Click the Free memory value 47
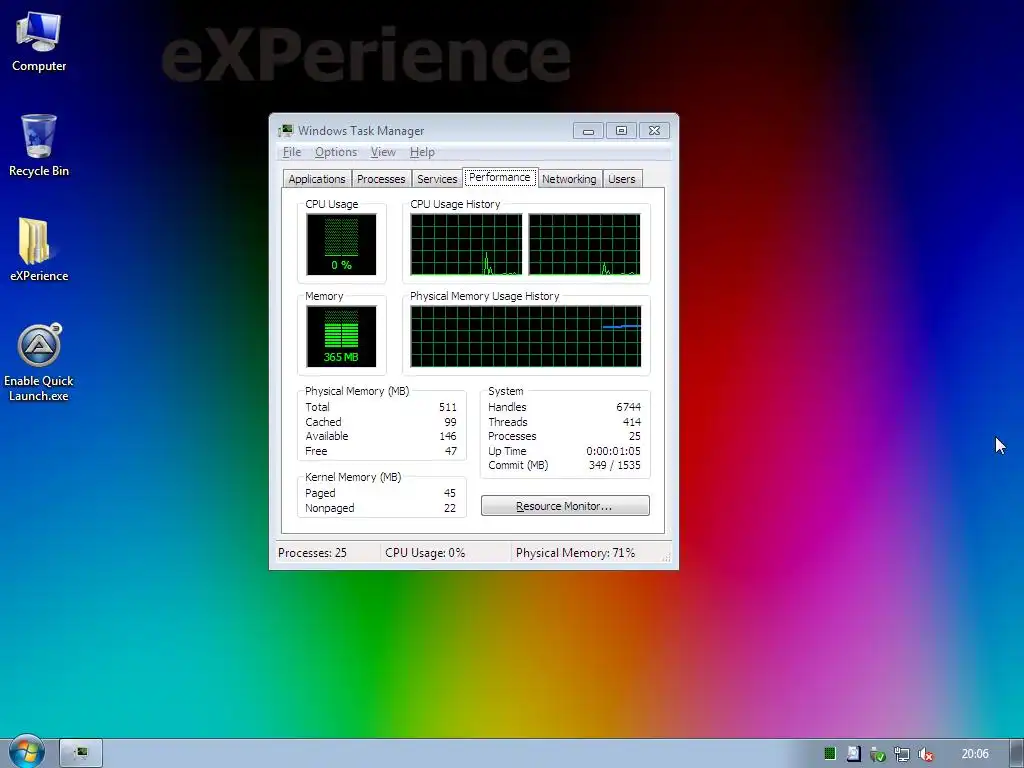This screenshot has height=768, width=1024. (x=451, y=451)
